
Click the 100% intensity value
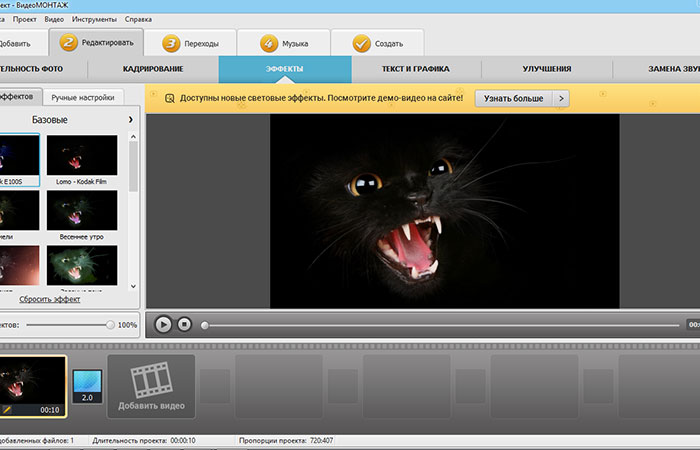pyautogui.click(x=127, y=325)
